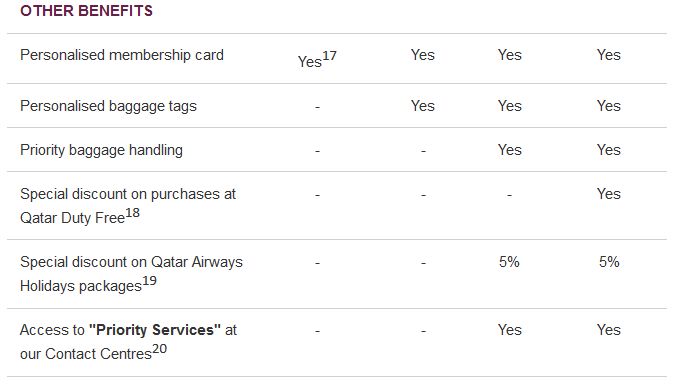Click Yes in the Qatar Duty Free row

tap(609, 194)
